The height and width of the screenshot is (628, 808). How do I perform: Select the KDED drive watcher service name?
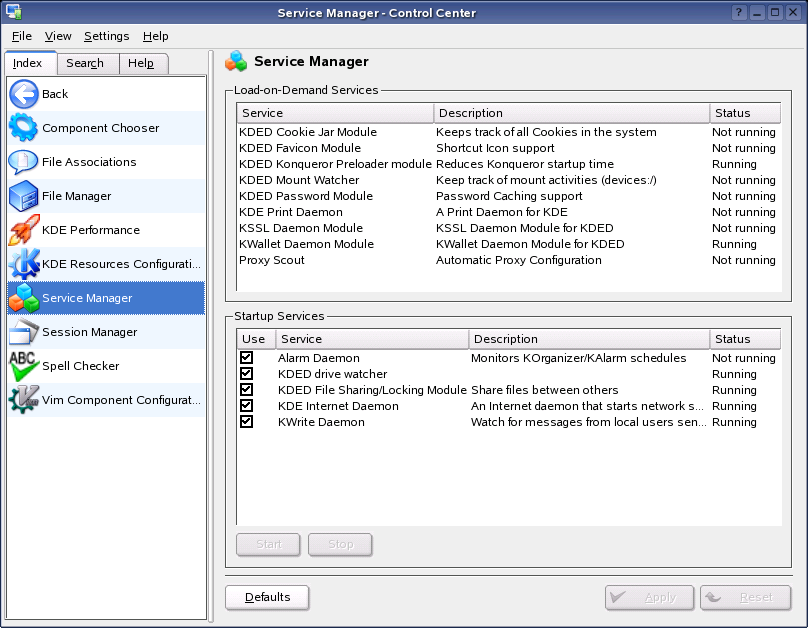pos(332,374)
